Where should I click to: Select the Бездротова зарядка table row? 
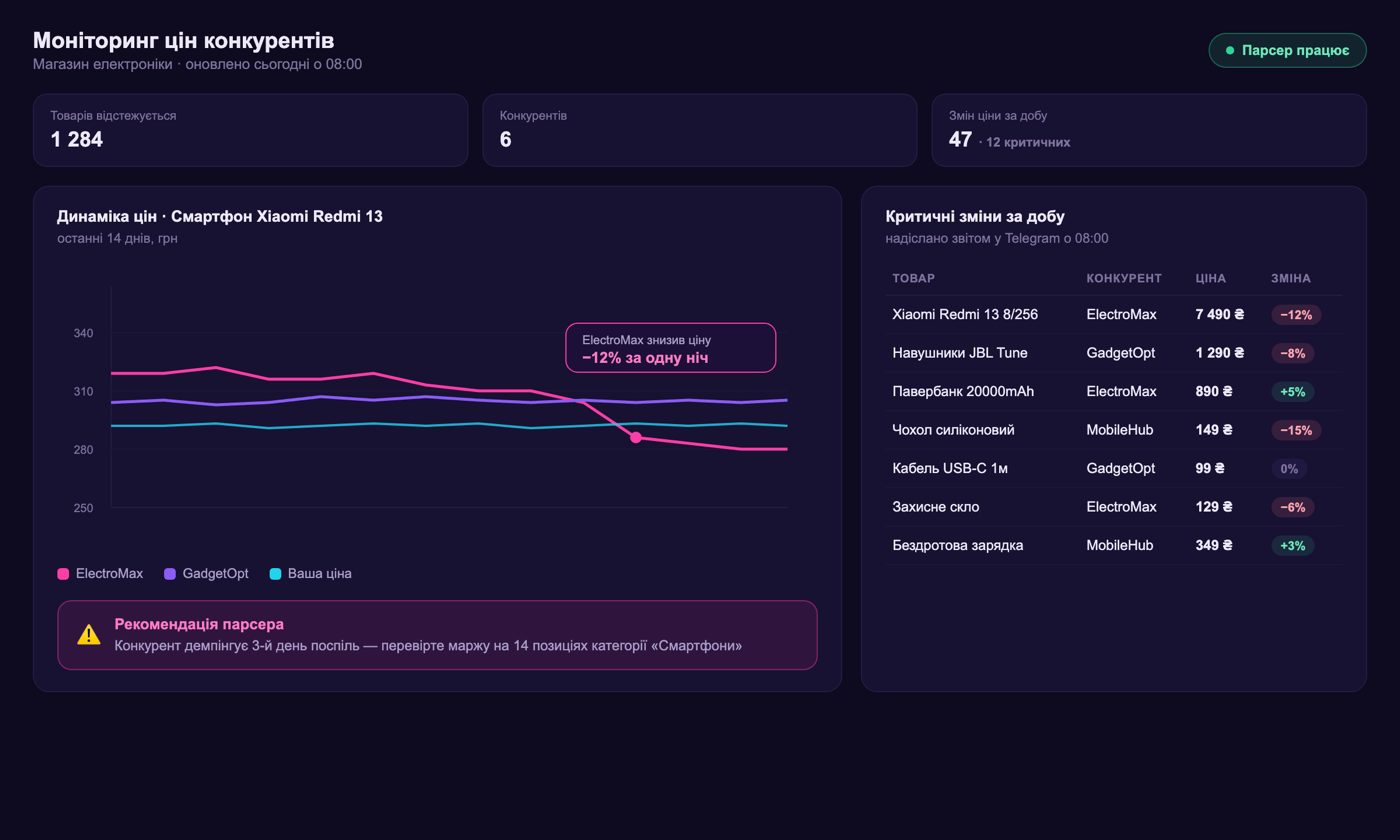1114,546
